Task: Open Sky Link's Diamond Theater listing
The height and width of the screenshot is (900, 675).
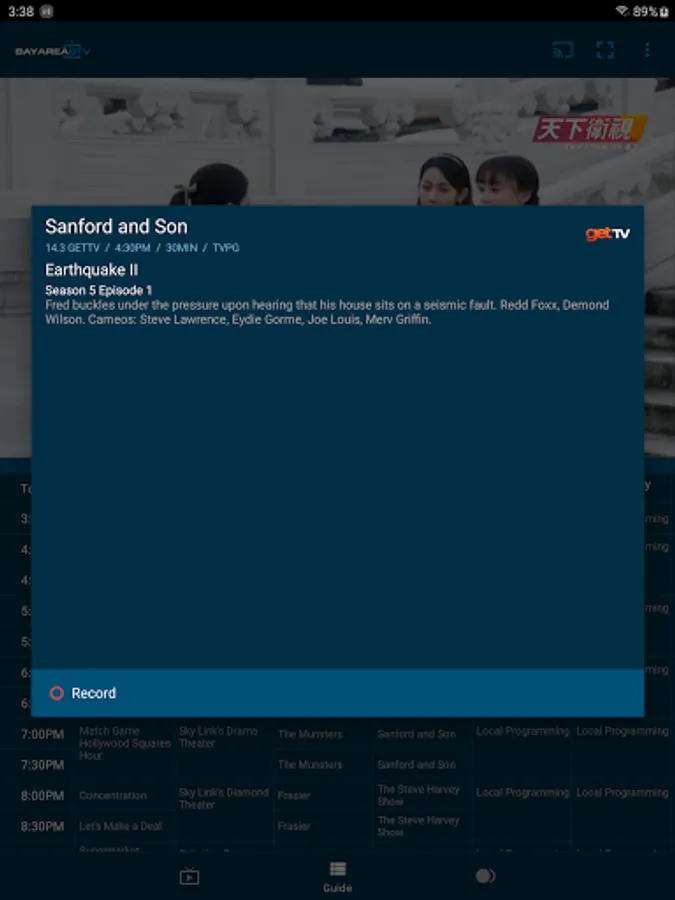Action: click(223, 798)
